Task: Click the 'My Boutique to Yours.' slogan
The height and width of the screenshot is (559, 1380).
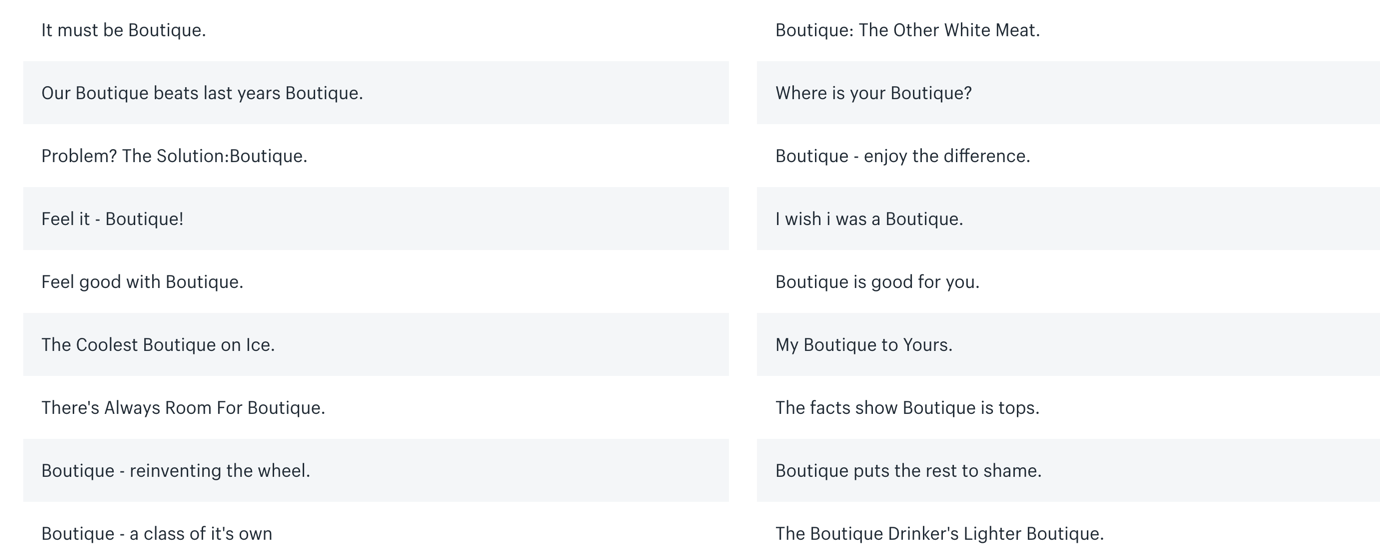Action: pos(864,345)
